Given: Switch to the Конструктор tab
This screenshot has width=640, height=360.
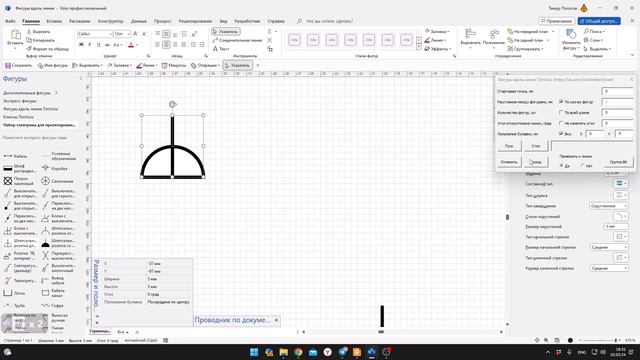Looking at the screenshot, I should pos(110,21).
